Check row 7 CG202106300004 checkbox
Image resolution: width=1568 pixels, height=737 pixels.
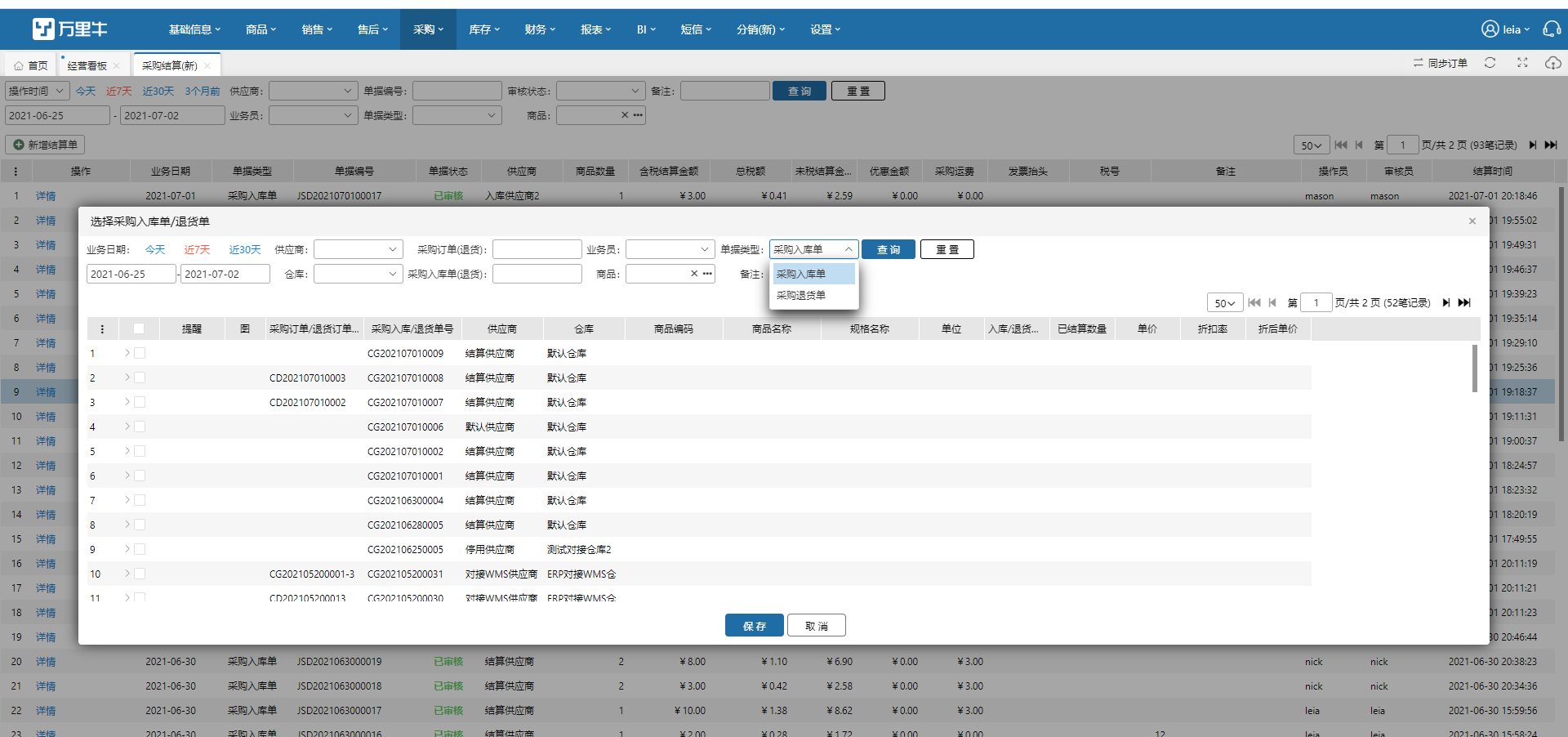click(140, 500)
